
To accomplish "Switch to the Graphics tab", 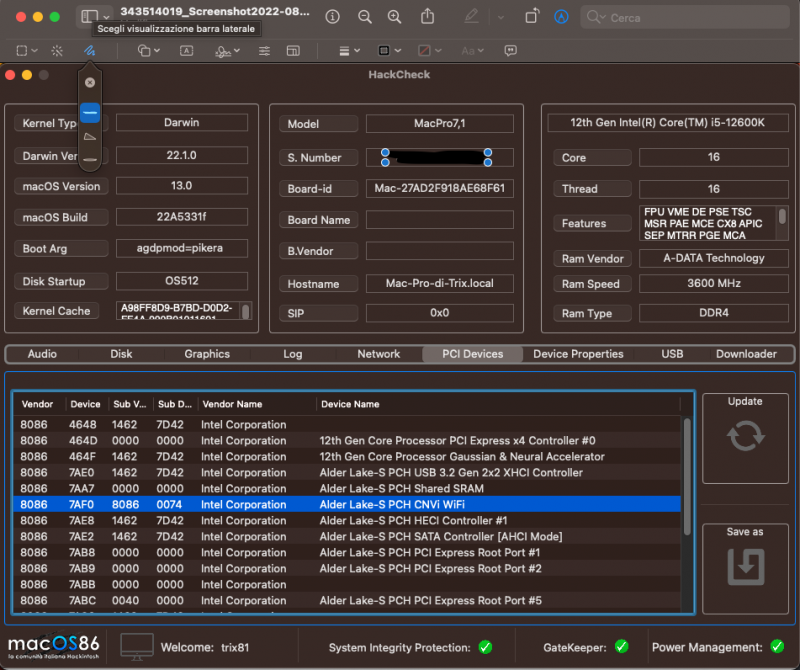I will coord(207,354).
